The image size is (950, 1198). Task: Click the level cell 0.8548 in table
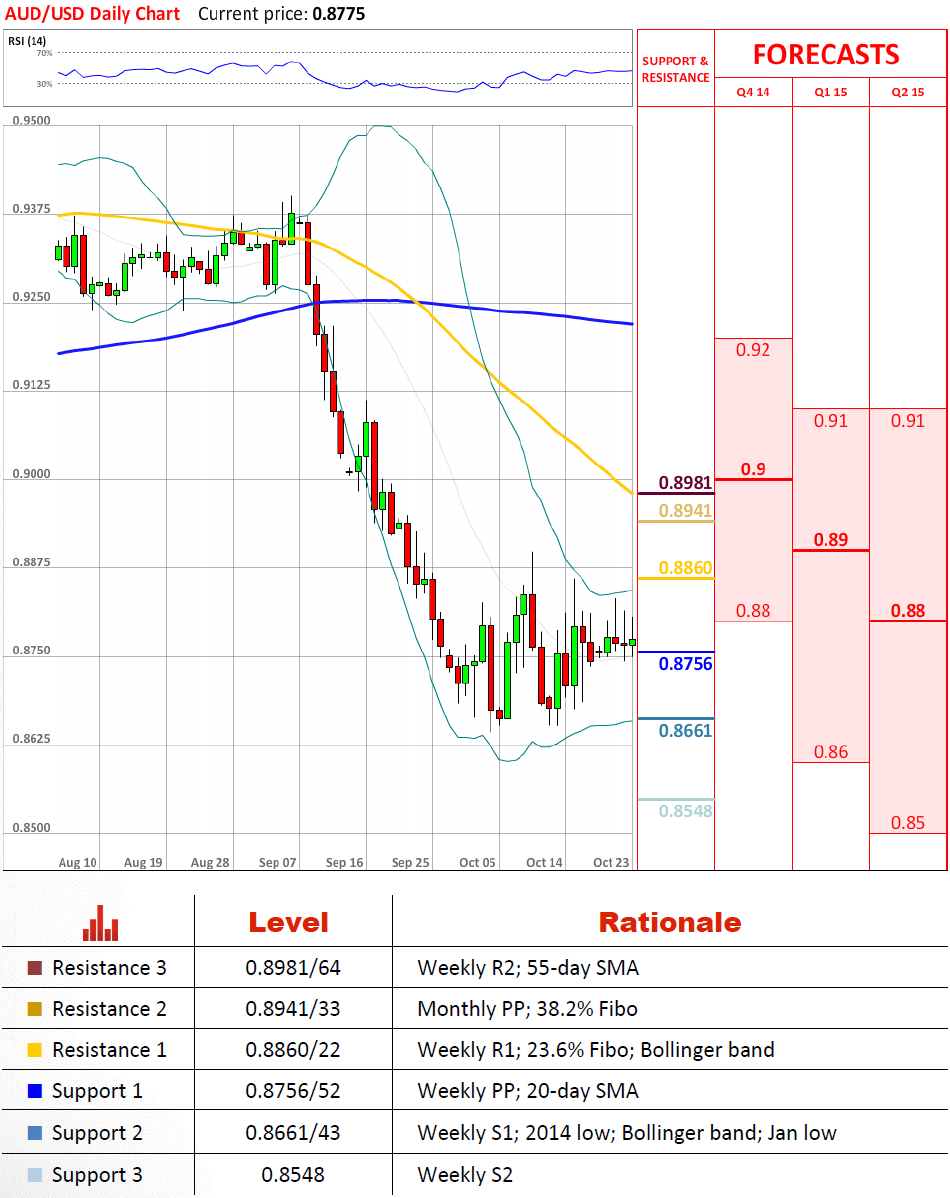pos(293,1175)
